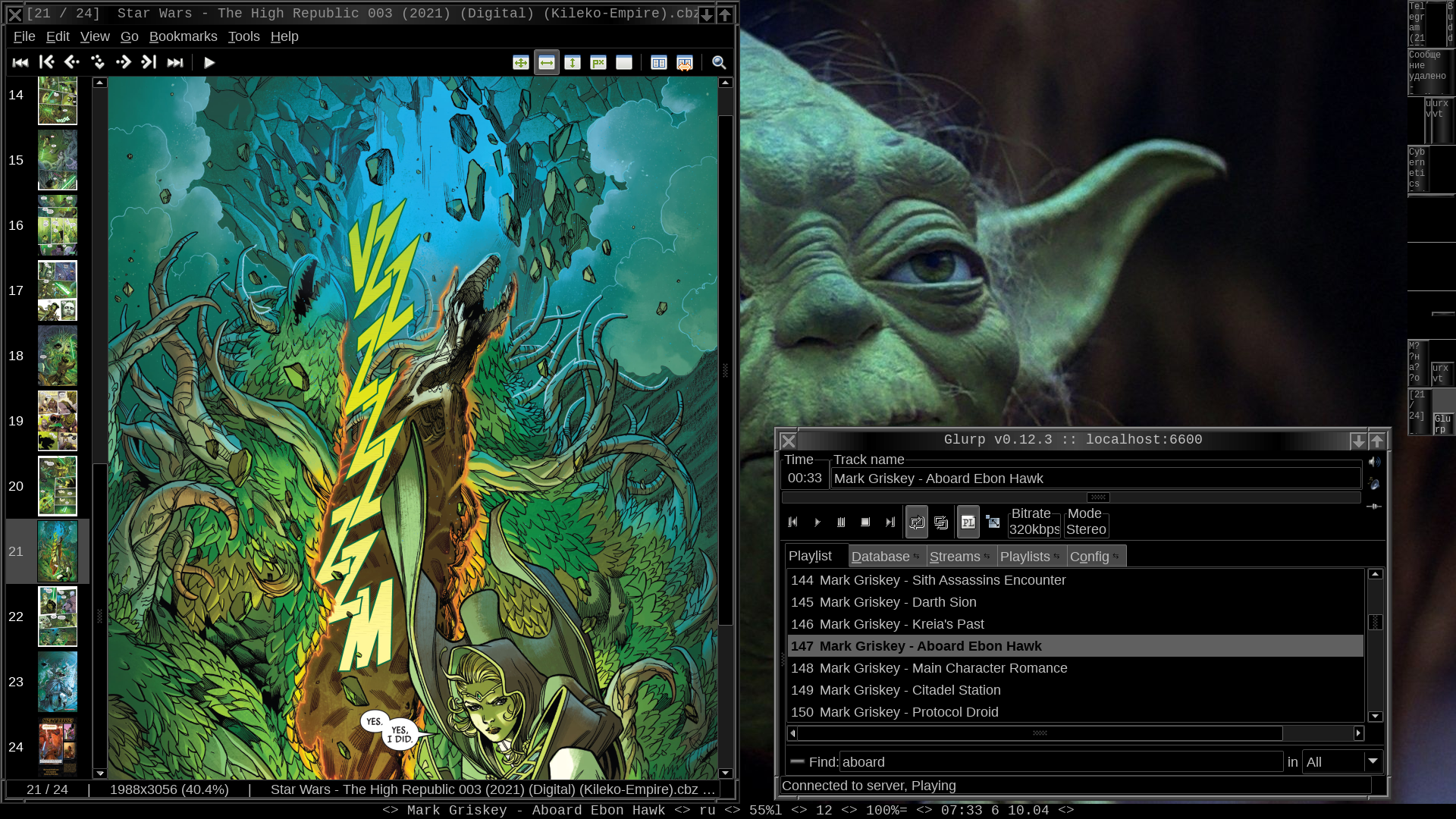Image resolution: width=1456 pixels, height=819 pixels.
Task: Open the search scope 'All' dropdown
Action: tap(1341, 762)
